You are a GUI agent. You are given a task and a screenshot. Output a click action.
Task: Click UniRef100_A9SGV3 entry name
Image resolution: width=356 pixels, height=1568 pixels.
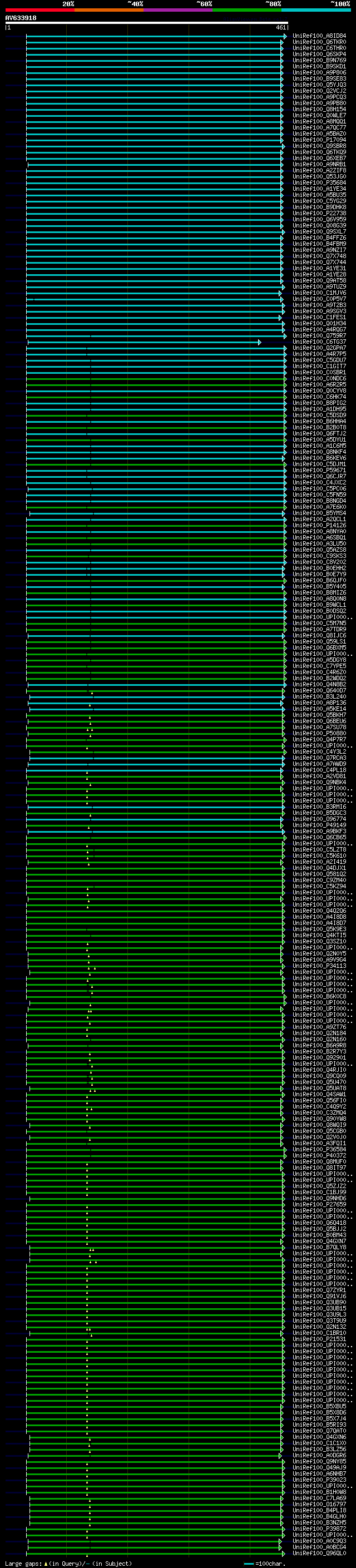click(319, 311)
